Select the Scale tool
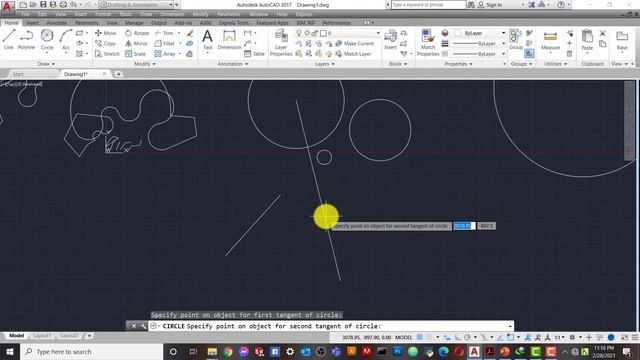640x360 pixels. click(x=136, y=53)
